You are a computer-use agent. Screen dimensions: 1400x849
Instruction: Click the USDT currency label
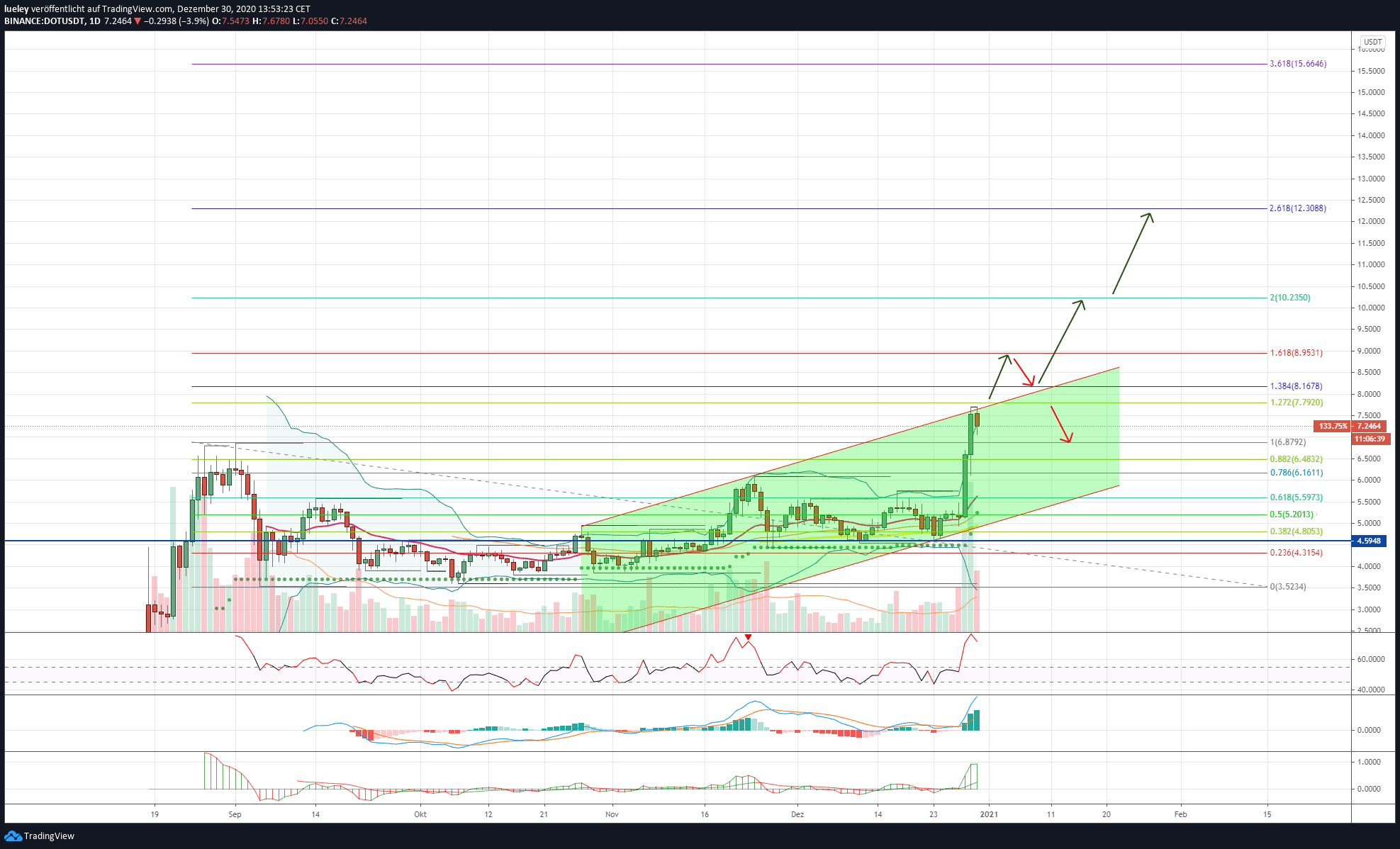pyautogui.click(x=1373, y=42)
